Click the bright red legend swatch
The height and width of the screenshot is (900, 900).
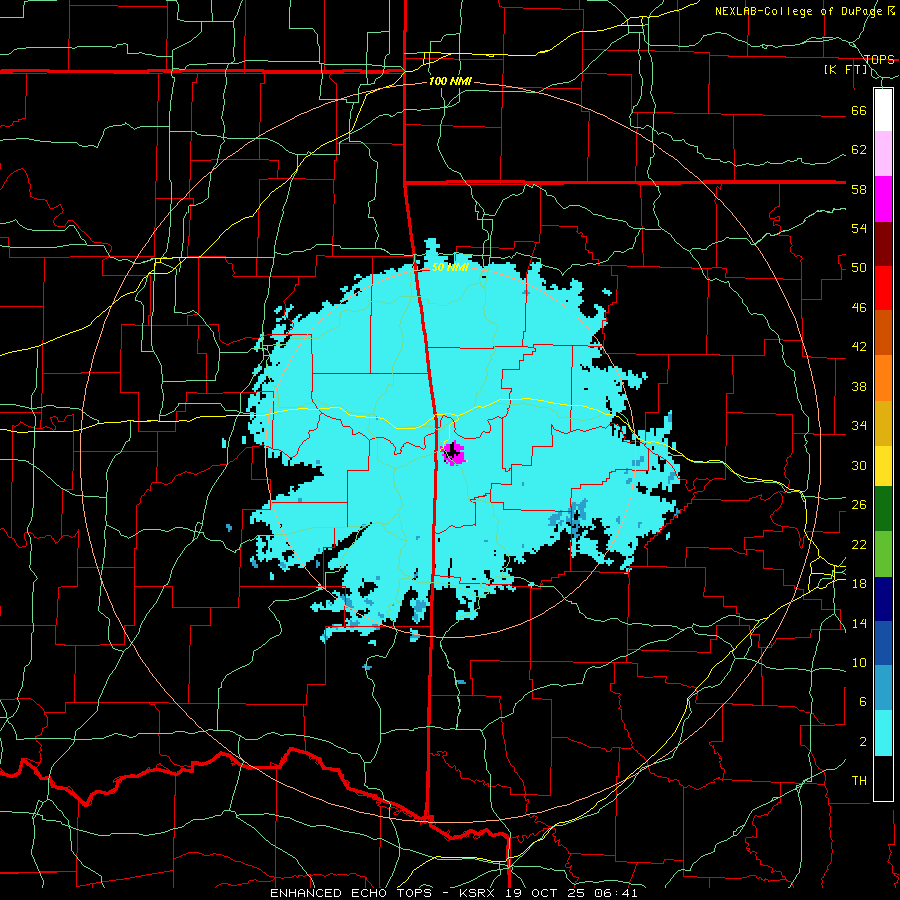point(883,288)
